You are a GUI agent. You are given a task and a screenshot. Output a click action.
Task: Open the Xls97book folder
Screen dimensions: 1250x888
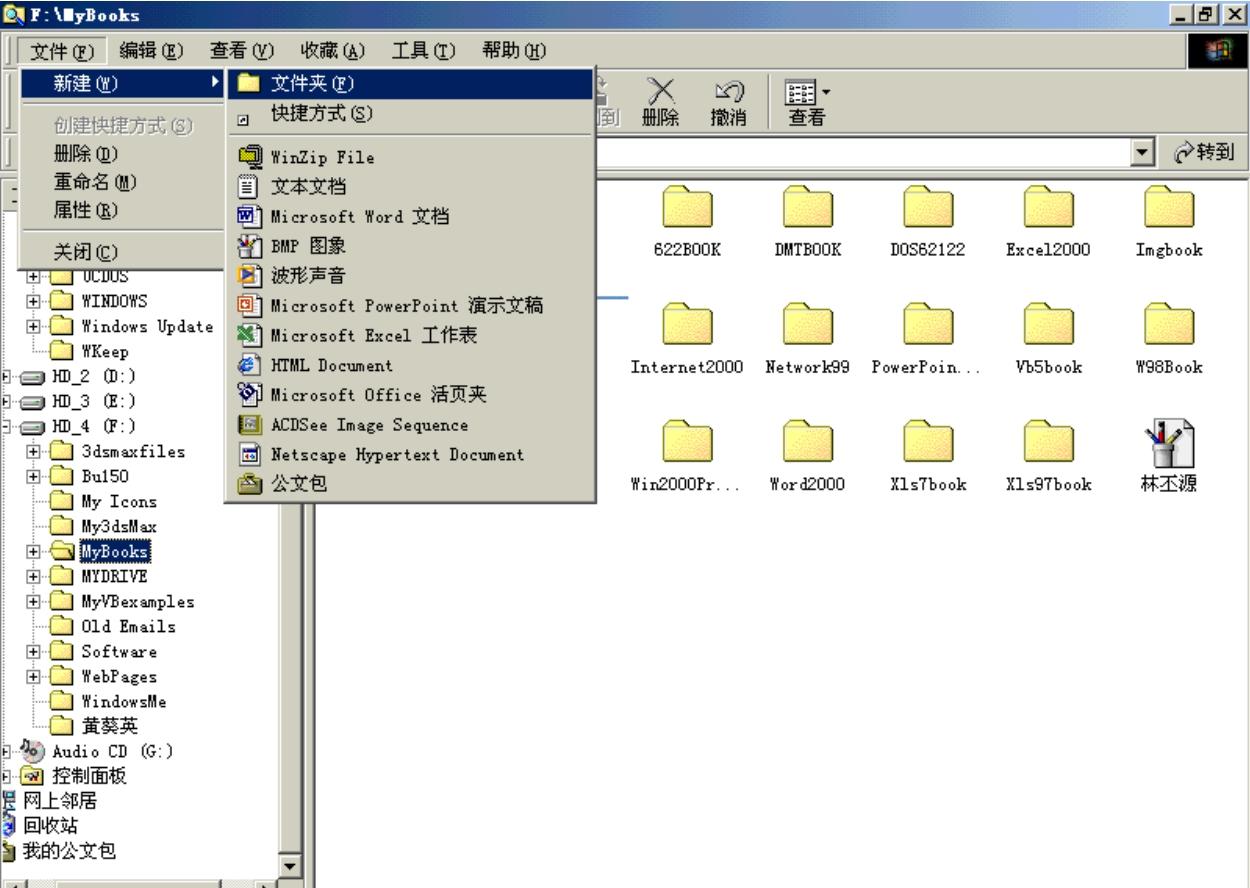(1050, 455)
